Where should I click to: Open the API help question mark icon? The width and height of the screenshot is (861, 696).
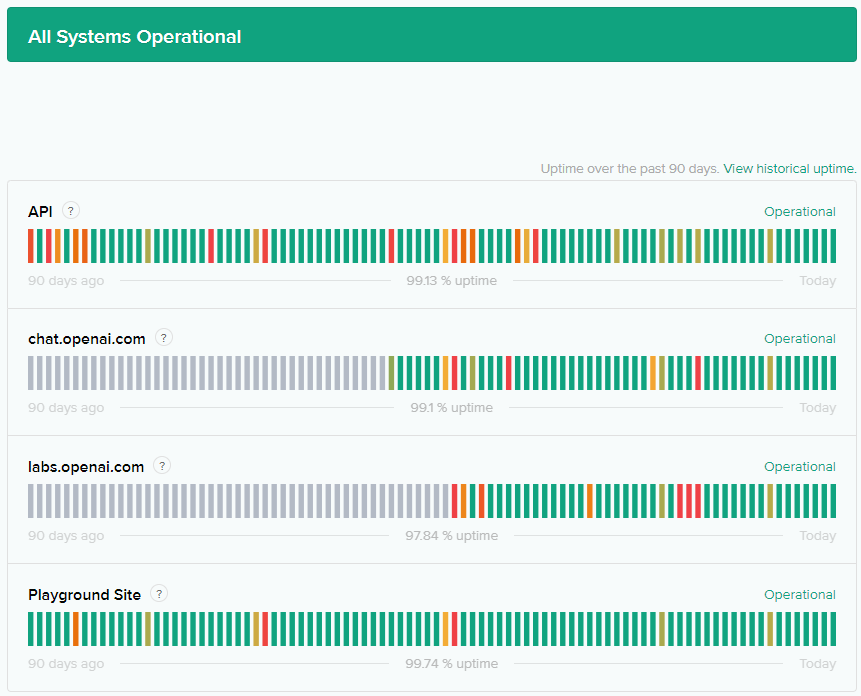point(70,211)
